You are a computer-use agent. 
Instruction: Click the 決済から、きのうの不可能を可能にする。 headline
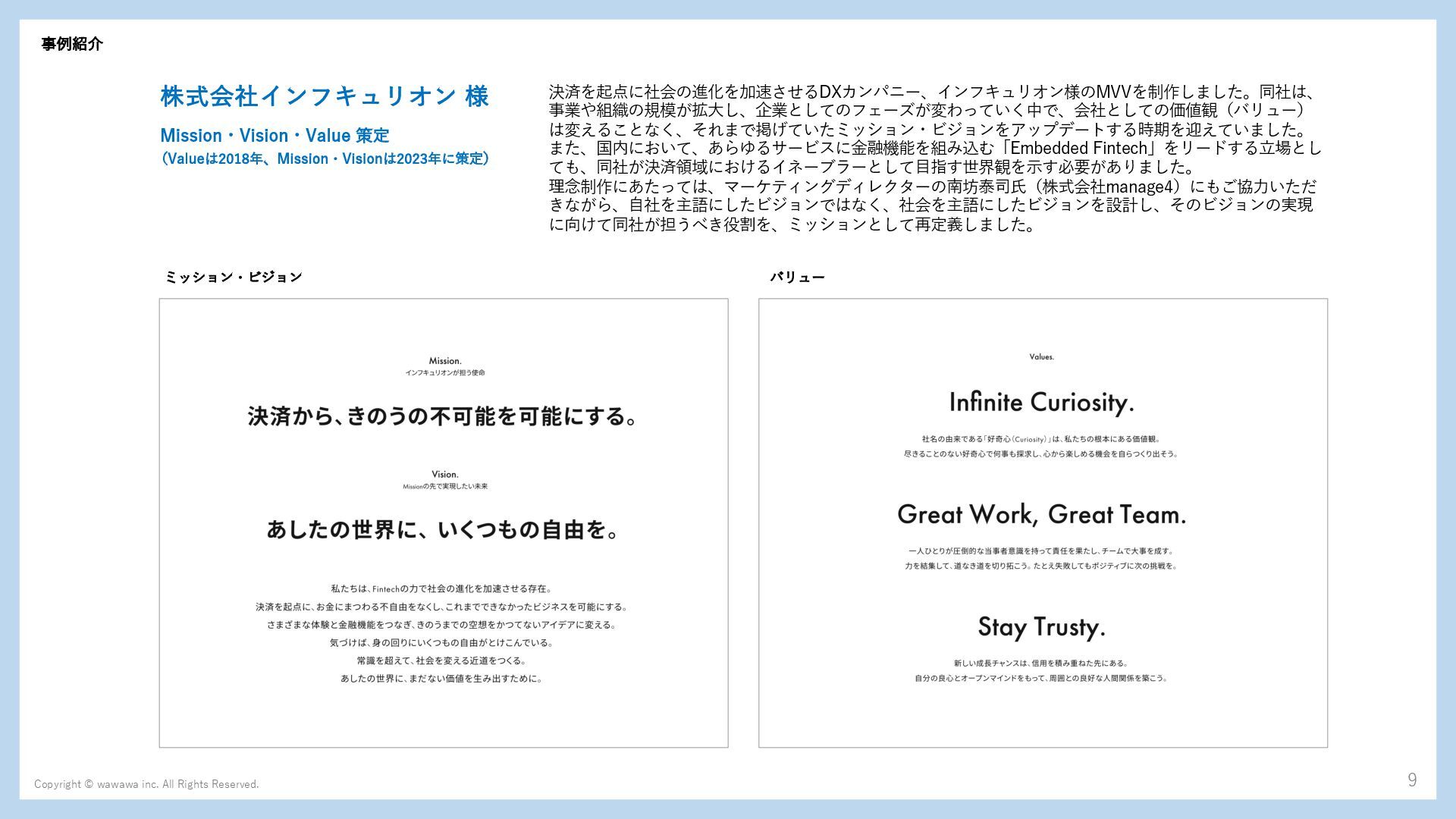coord(444,416)
